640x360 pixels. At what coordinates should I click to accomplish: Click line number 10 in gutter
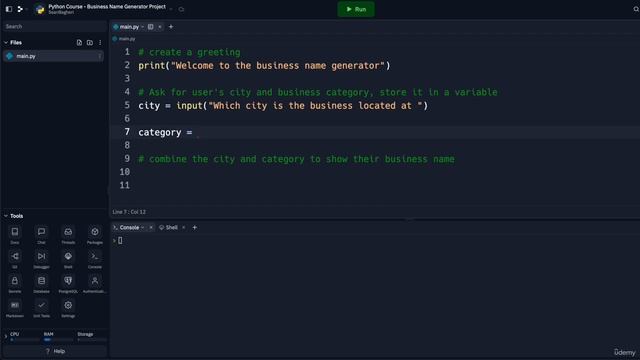click(124, 172)
